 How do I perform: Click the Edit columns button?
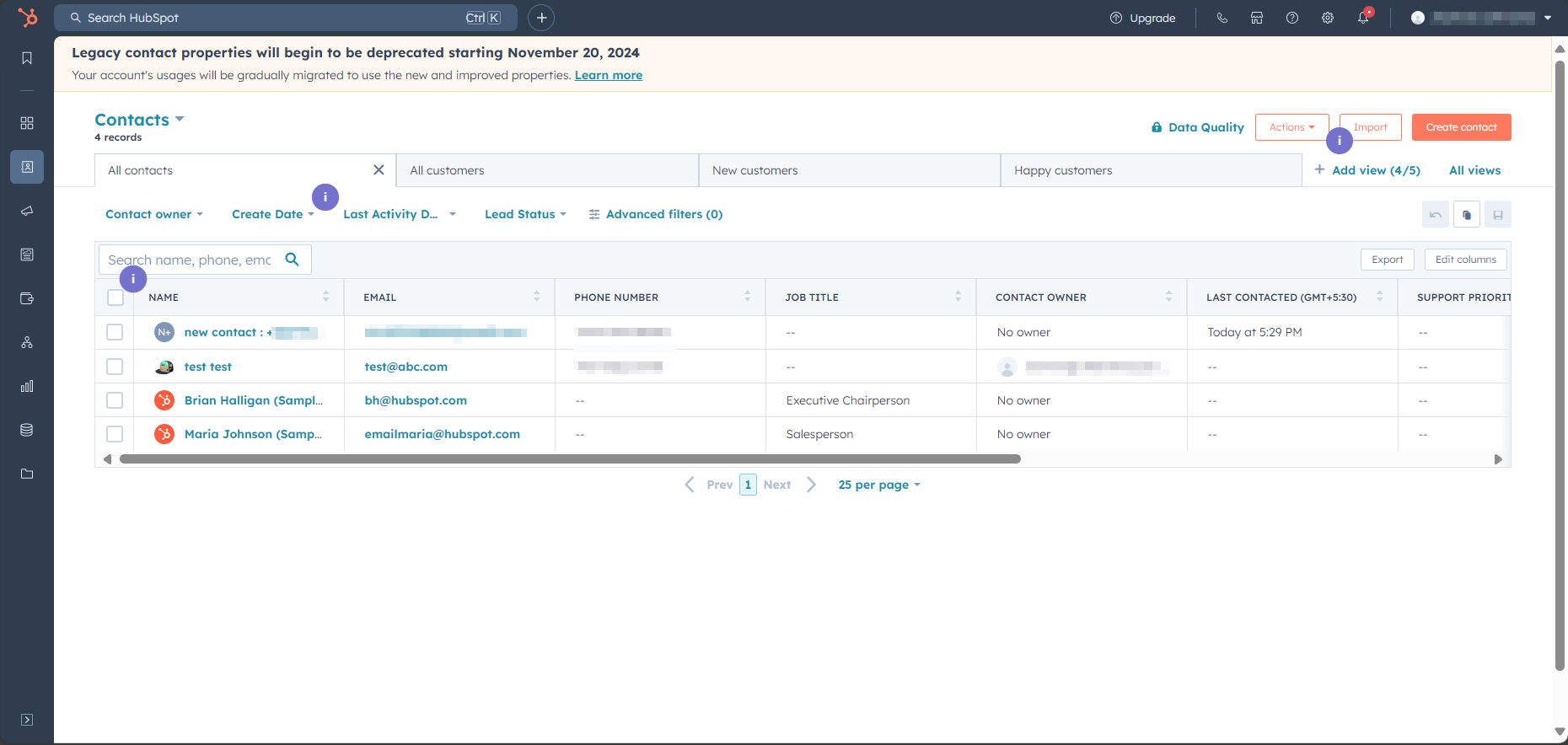pyautogui.click(x=1465, y=260)
